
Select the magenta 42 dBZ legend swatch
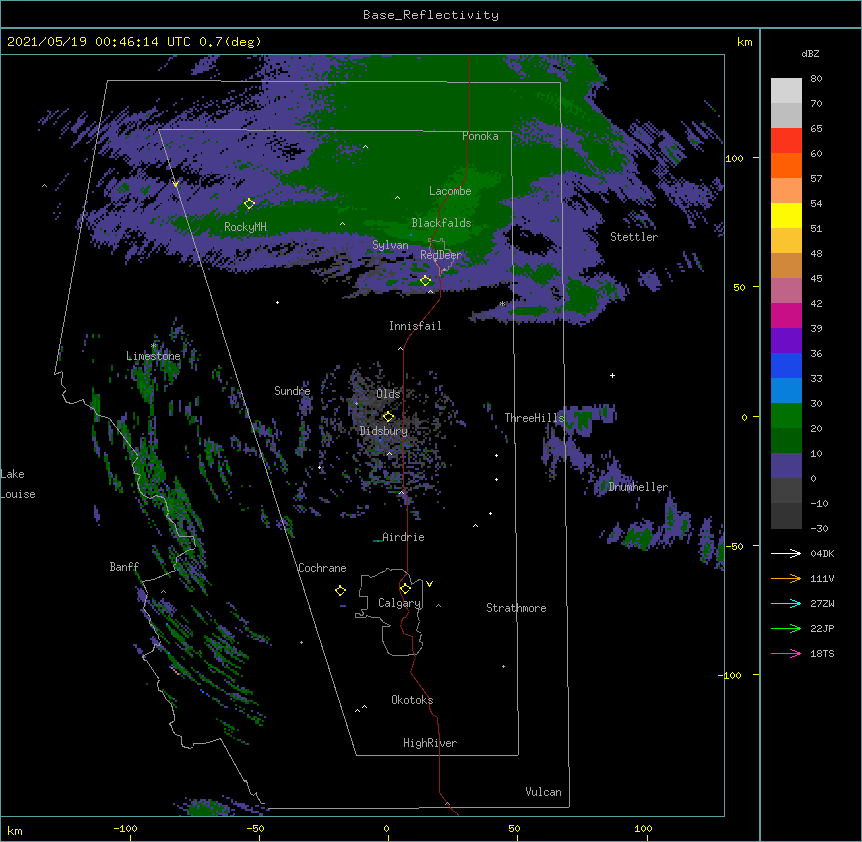pos(786,315)
